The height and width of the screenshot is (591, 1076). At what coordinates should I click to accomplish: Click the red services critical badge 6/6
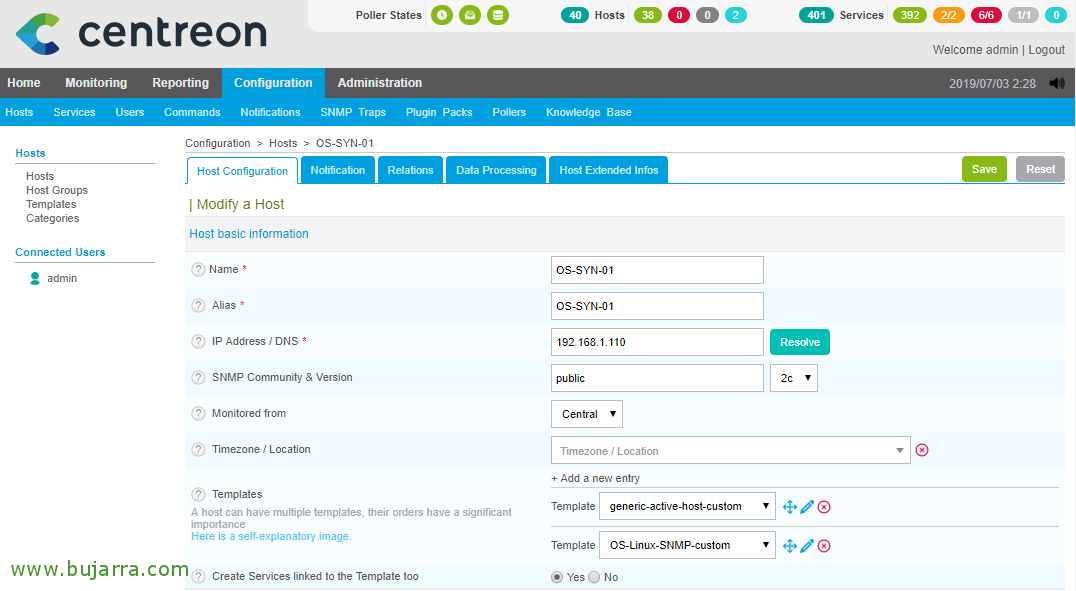click(x=986, y=15)
